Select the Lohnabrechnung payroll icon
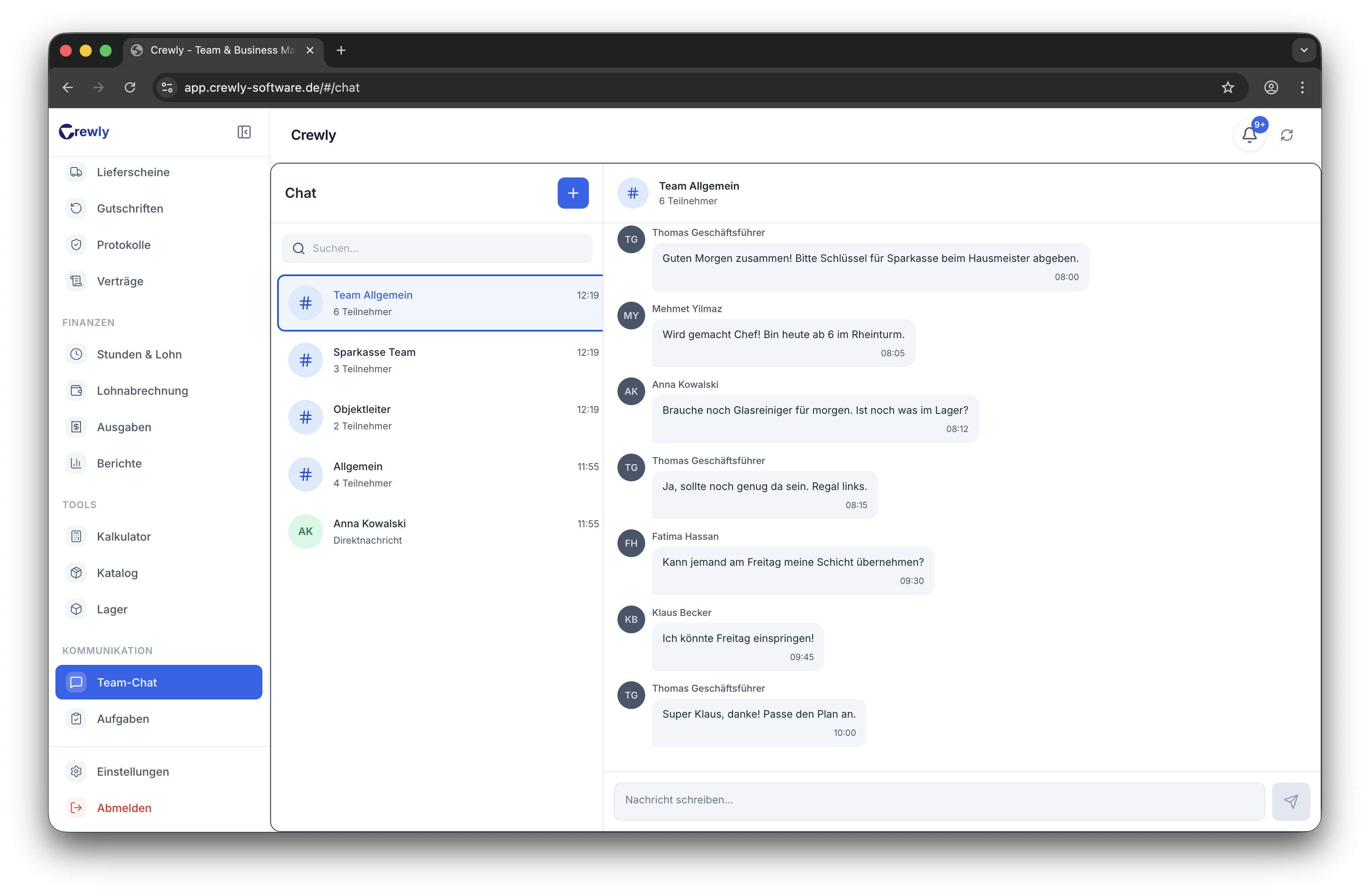This screenshot has height=896, width=1370. pos(77,390)
